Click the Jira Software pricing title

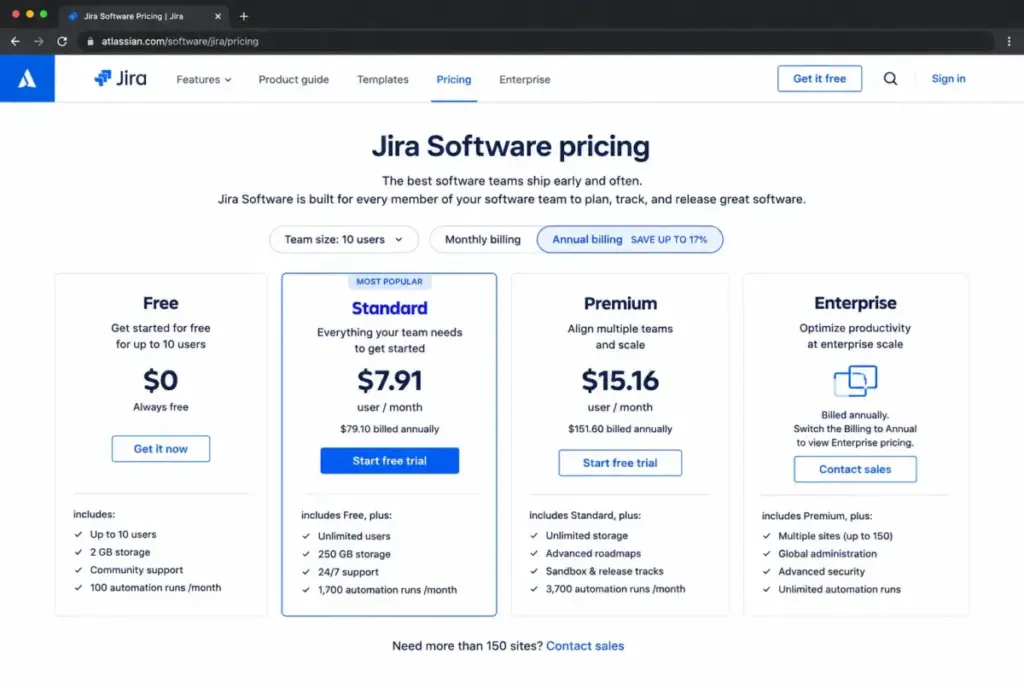[x=511, y=146]
